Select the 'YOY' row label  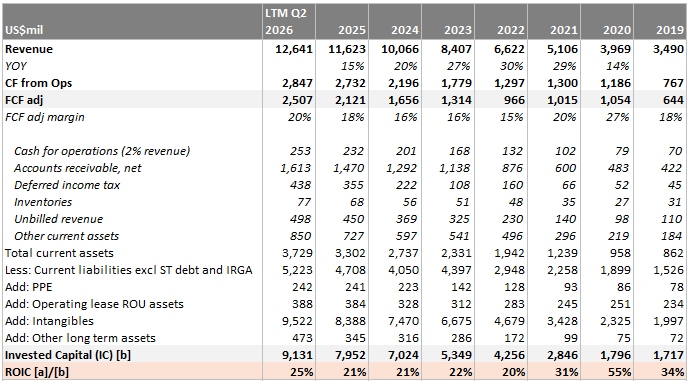coord(16,66)
